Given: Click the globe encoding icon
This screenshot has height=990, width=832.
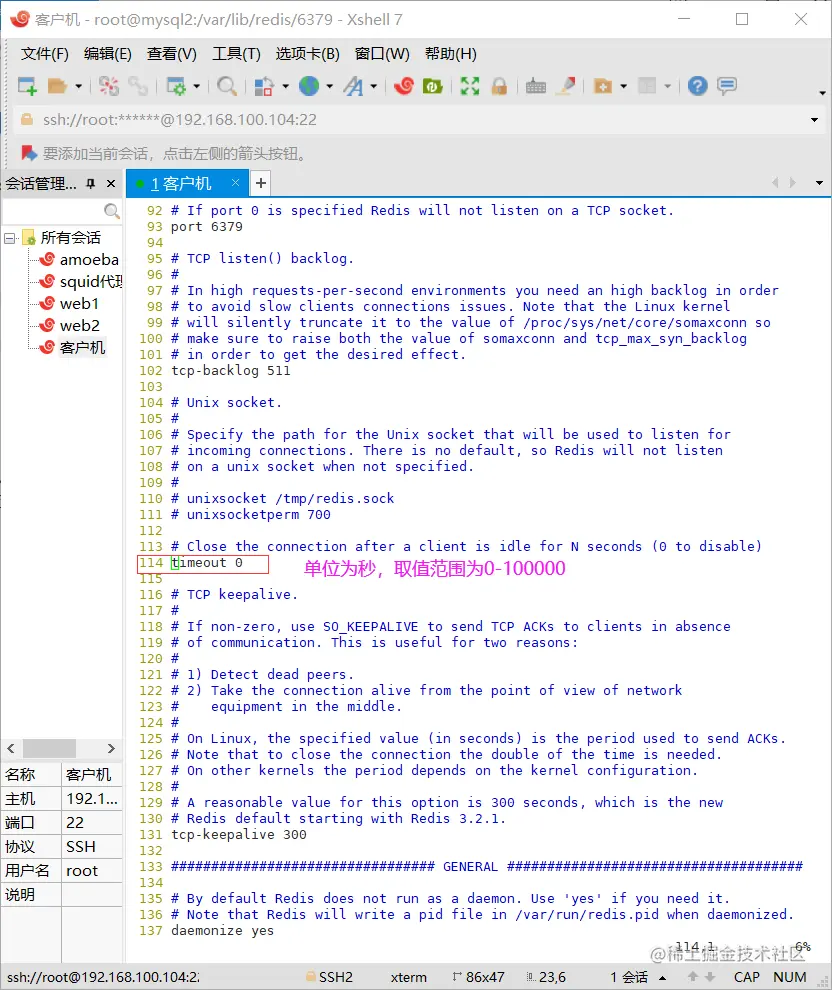Looking at the screenshot, I should pyautogui.click(x=309, y=86).
